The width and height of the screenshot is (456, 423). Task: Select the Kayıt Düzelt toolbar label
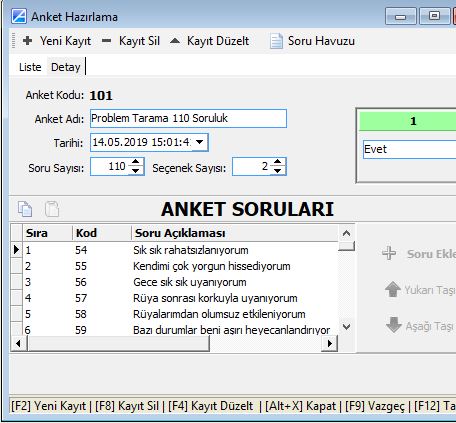(x=218, y=41)
